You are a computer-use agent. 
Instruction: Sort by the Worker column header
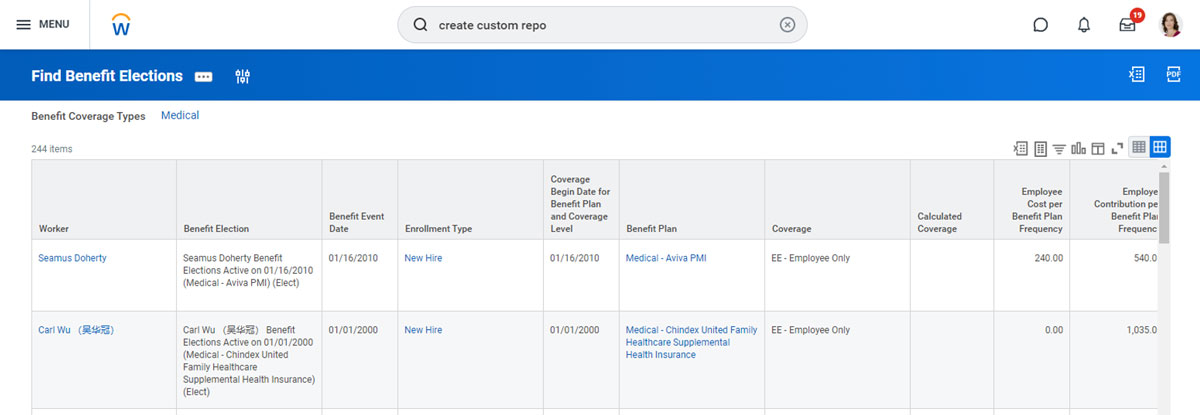(104, 199)
